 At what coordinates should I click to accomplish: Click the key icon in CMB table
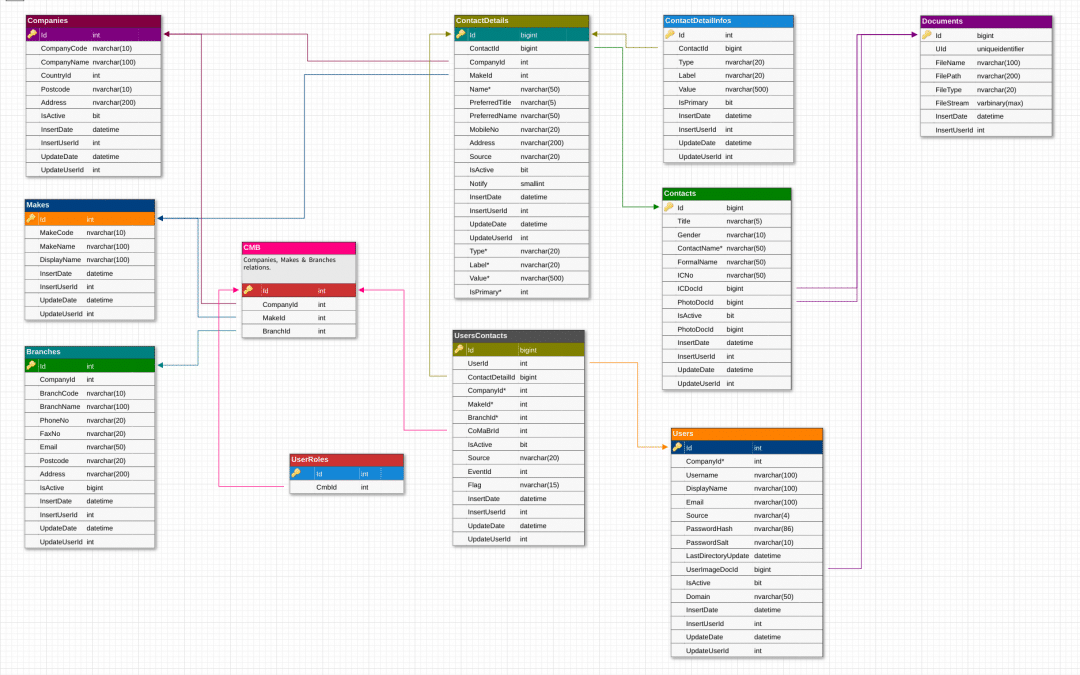pyautogui.click(x=248, y=290)
